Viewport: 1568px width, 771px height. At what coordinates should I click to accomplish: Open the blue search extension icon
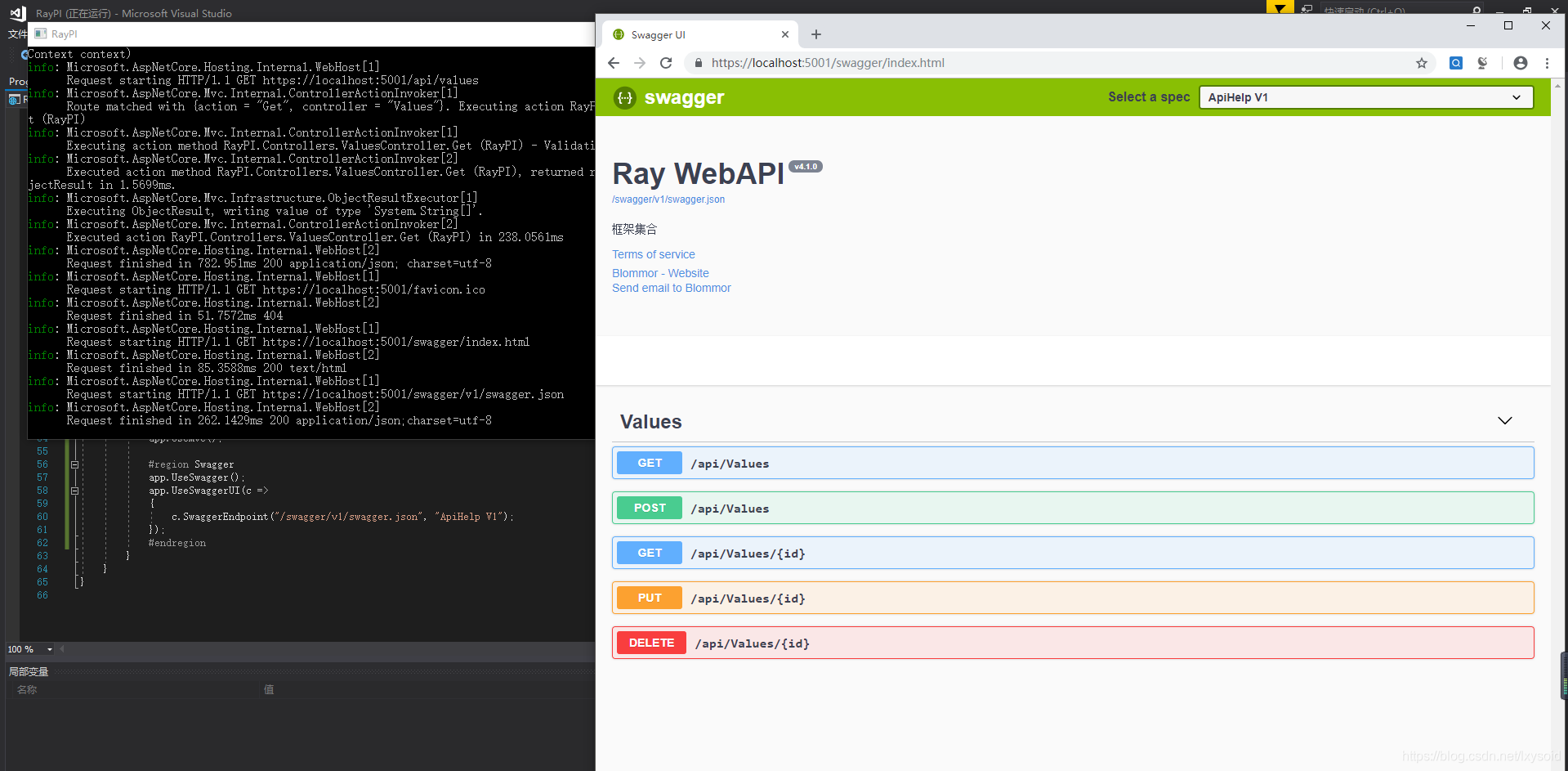pyautogui.click(x=1456, y=63)
